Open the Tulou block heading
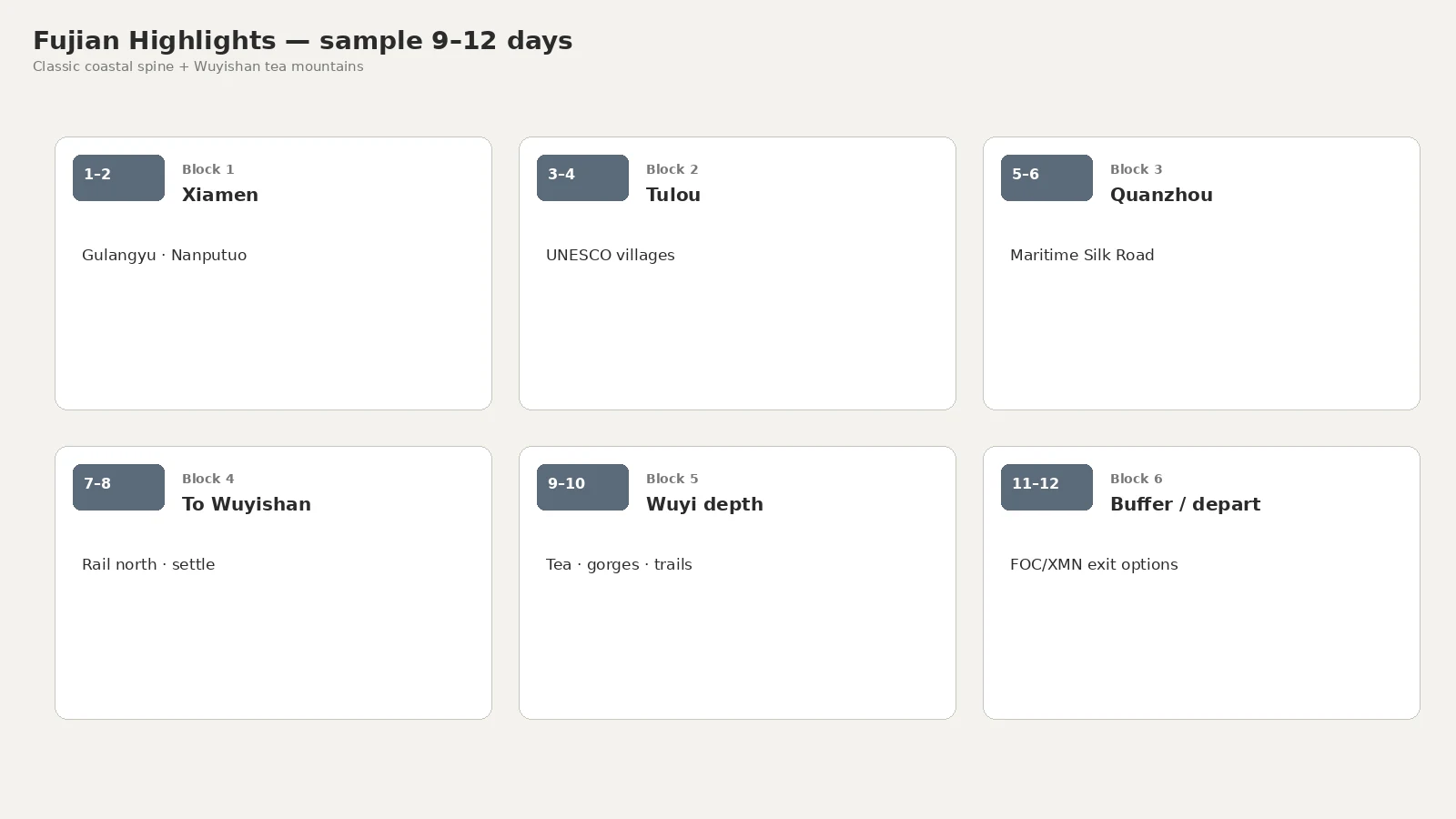This screenshot has width=1456, height=819. (x=673, y=195)
